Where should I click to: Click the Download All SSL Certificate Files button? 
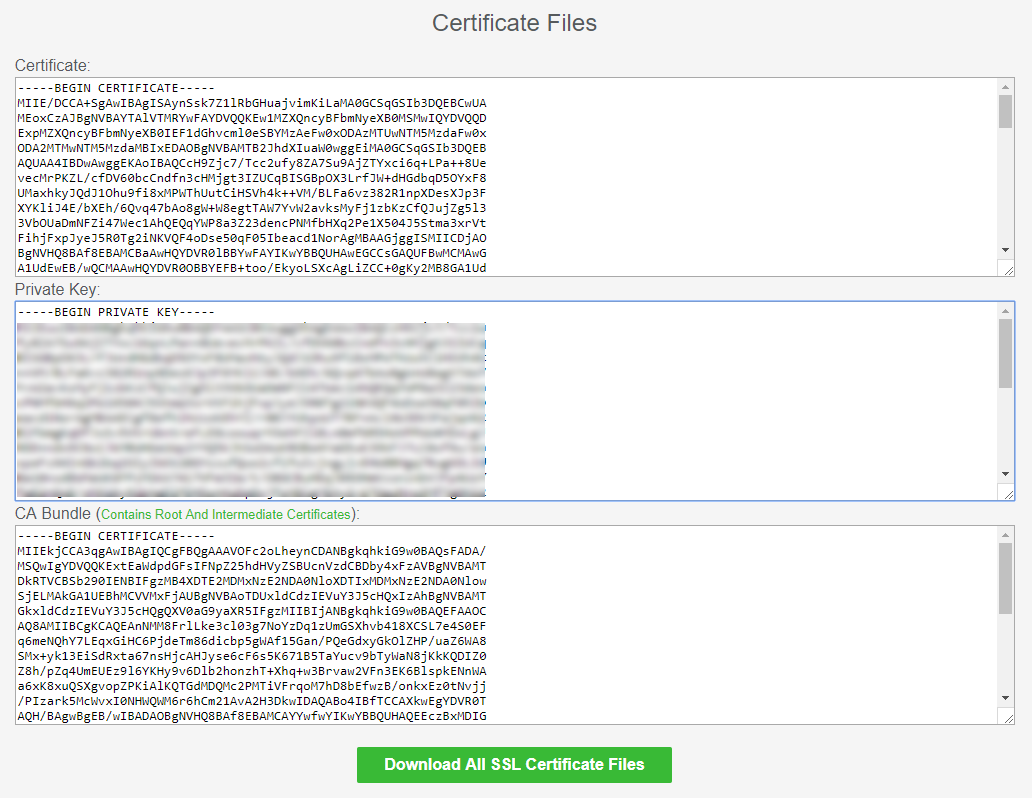click(514, 764)
